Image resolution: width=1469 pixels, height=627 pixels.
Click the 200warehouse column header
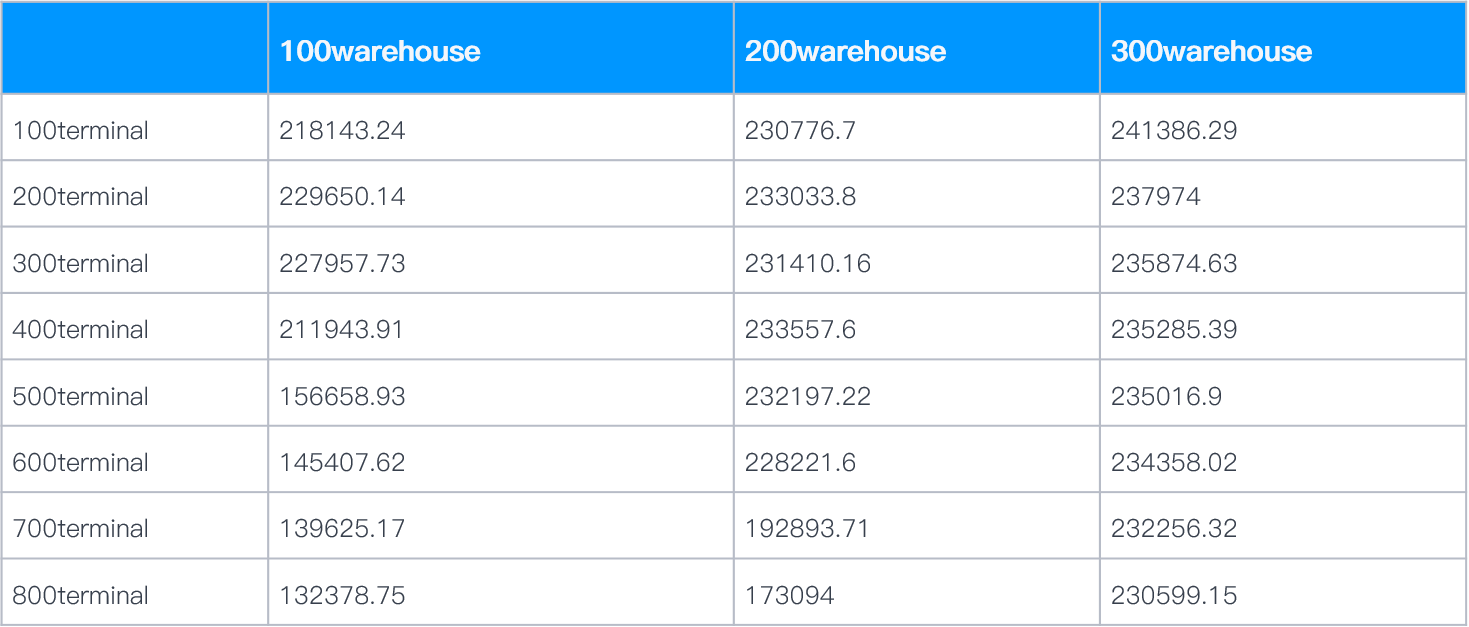coord(845,51)
